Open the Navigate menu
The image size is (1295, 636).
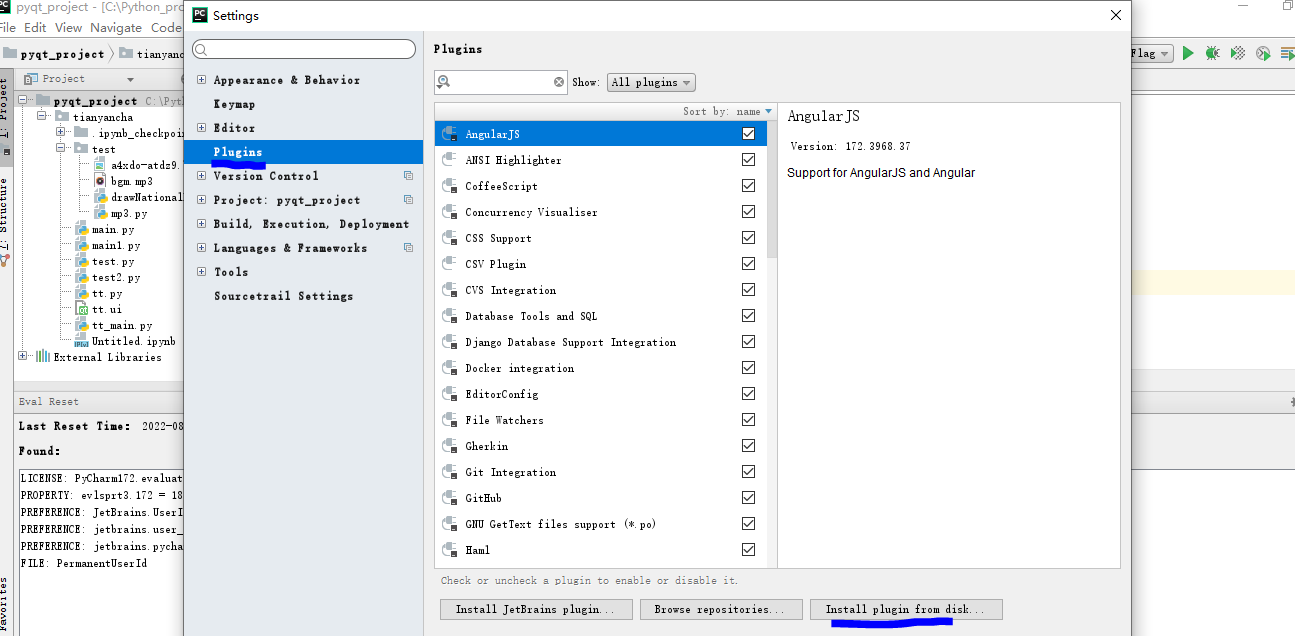(x=116, y=28)
